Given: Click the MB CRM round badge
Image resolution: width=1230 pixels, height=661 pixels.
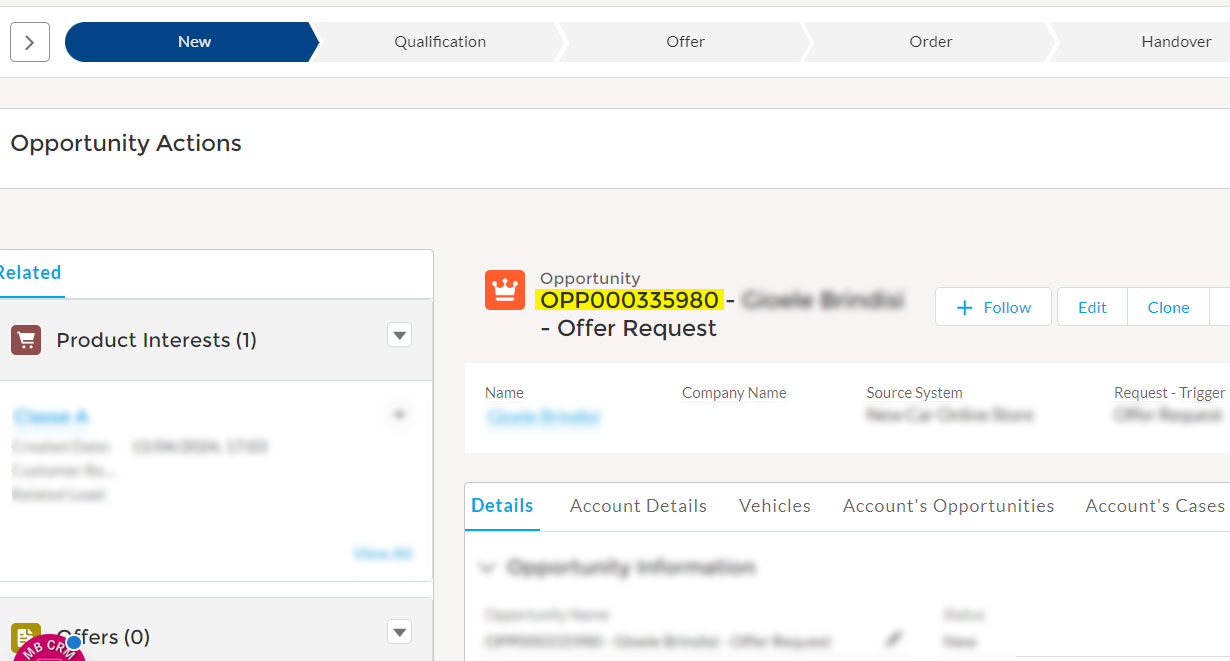Looking at the screenshot, I should (45, 650).
